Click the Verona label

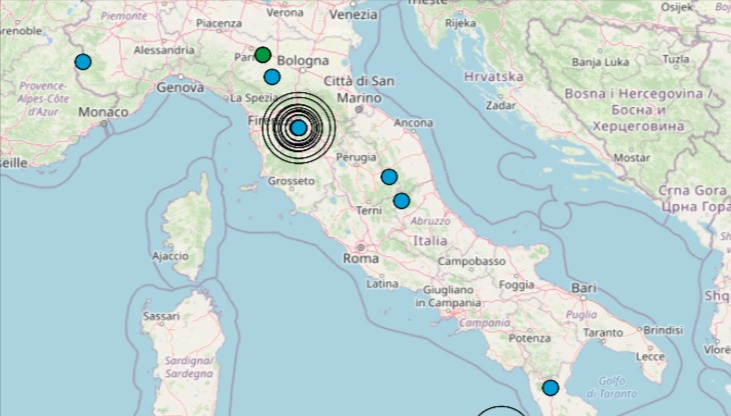pyautogui.click(x=285, y=13)
